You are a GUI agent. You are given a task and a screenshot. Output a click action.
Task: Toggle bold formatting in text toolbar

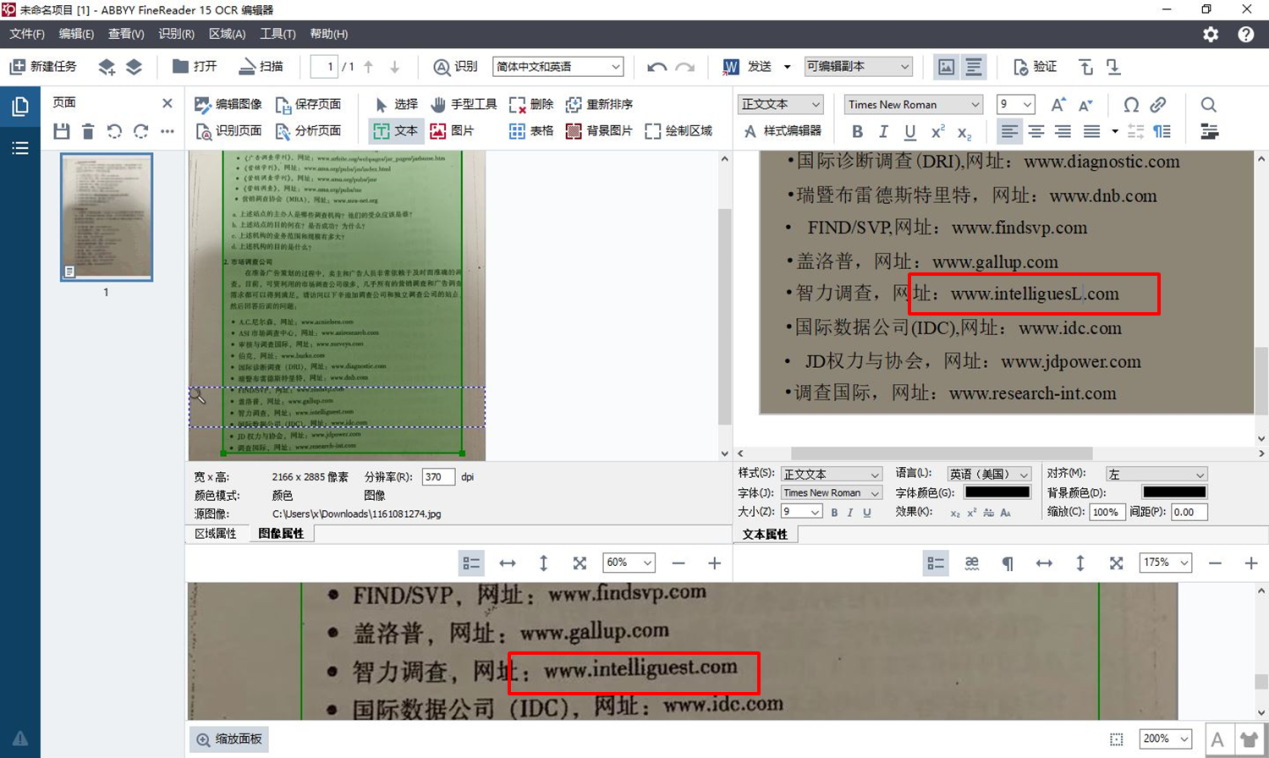857,132
